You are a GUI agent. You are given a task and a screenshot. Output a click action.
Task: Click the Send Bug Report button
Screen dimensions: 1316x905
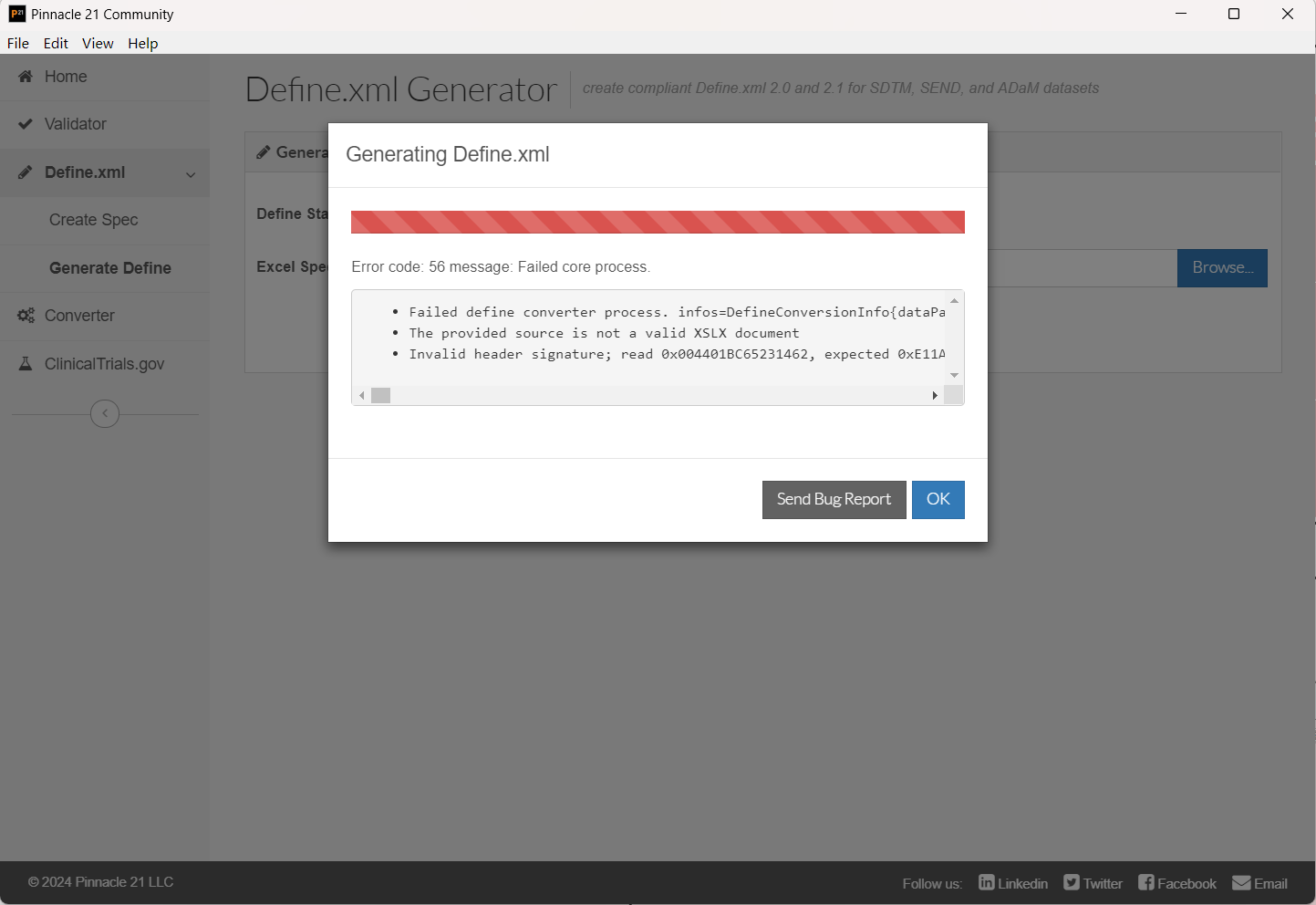coord(834,500)
